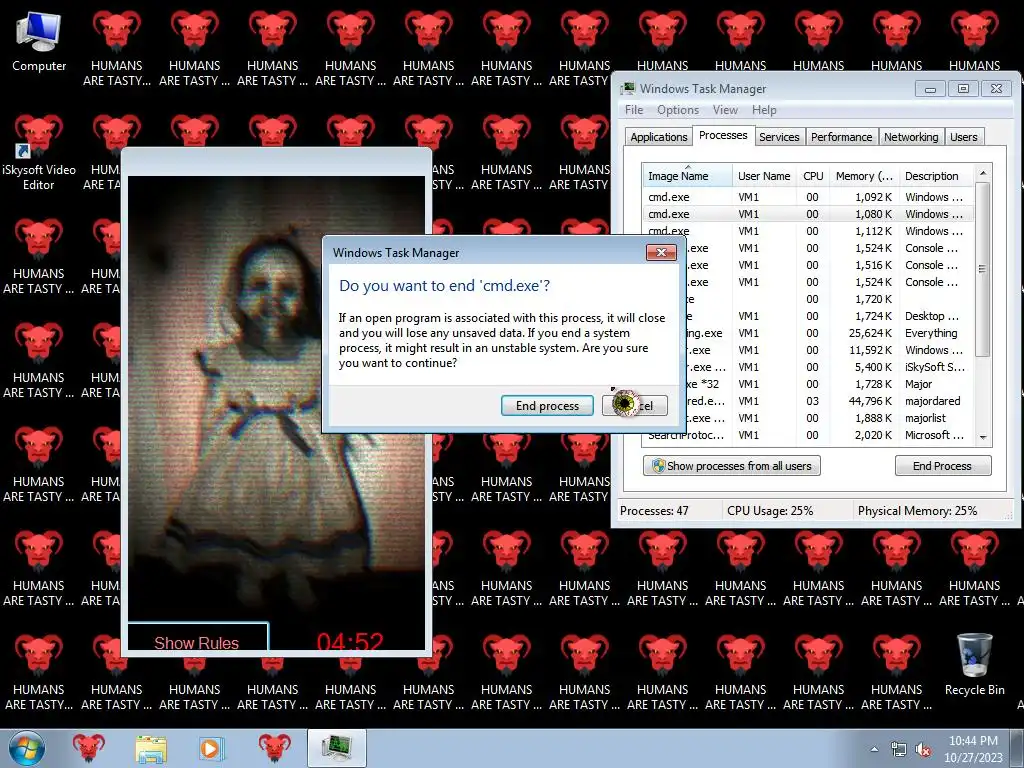Switch to the Applications tab
This screenshot has height=768, width=1024.
point(658,136)
